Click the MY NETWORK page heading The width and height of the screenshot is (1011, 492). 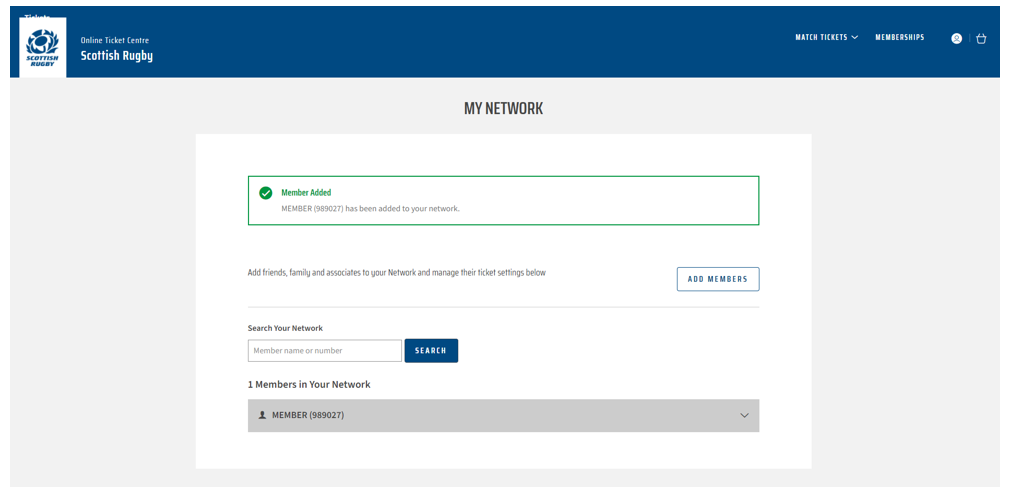(504, 109)
